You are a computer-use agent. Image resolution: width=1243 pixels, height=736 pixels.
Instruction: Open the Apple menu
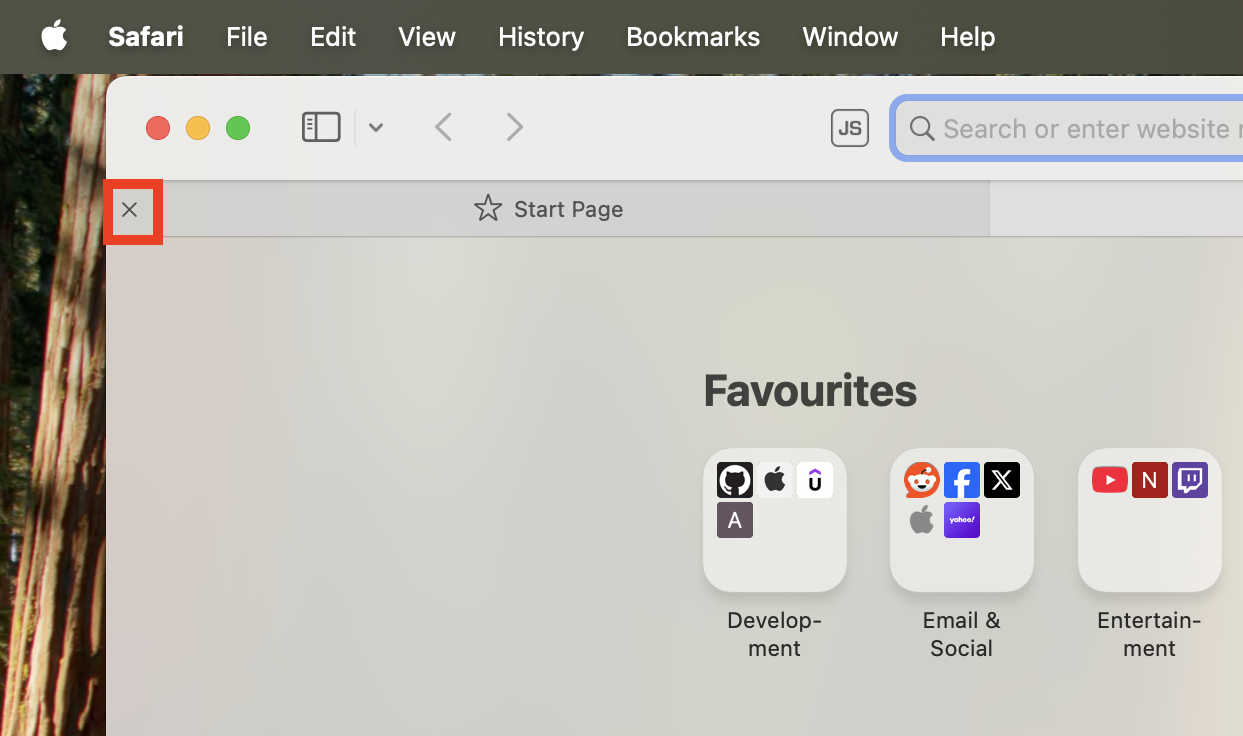54,36
